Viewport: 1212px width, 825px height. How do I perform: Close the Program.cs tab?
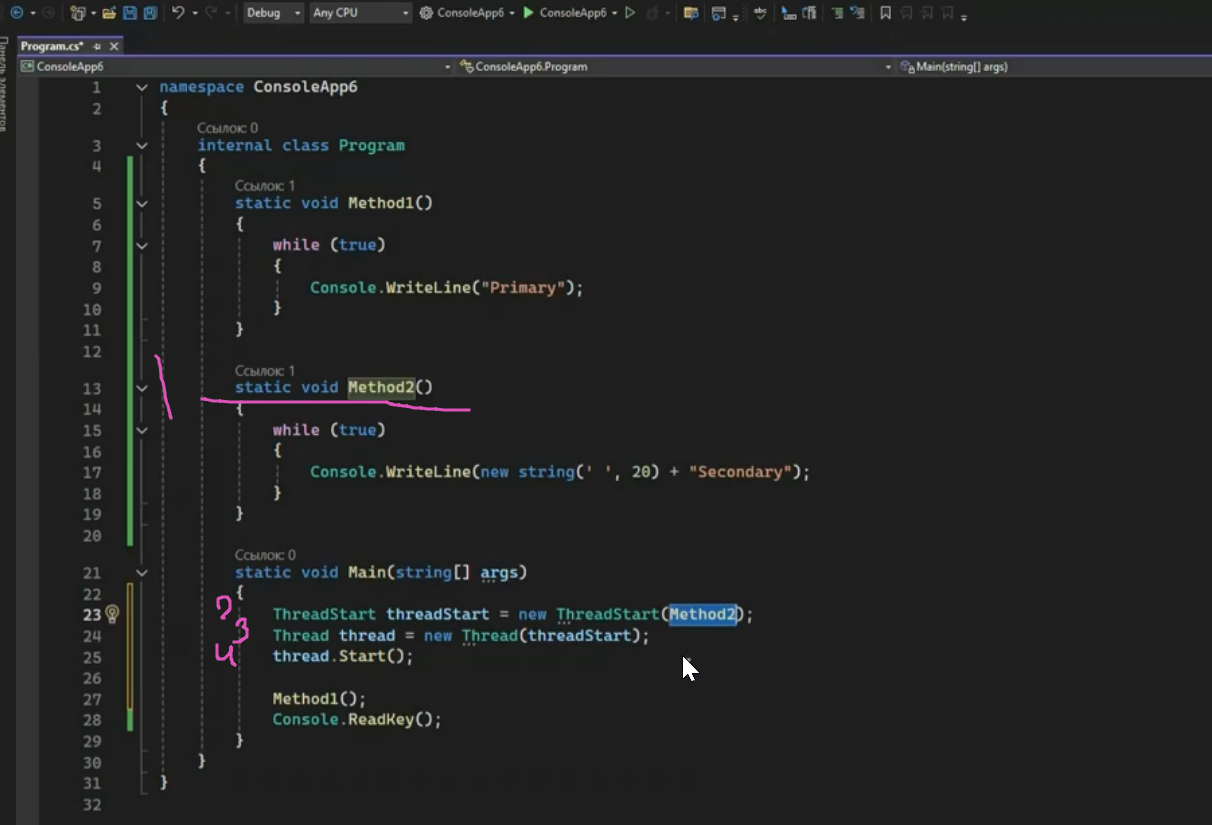(x=113, y=46)
